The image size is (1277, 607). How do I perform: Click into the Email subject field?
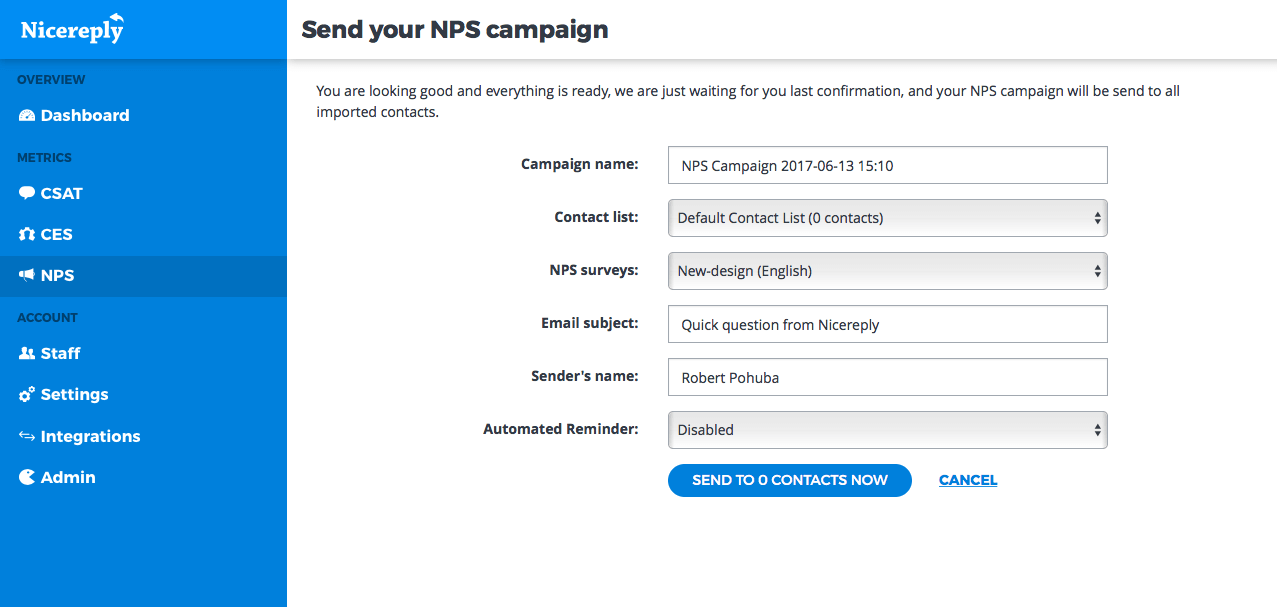[888, 324]
